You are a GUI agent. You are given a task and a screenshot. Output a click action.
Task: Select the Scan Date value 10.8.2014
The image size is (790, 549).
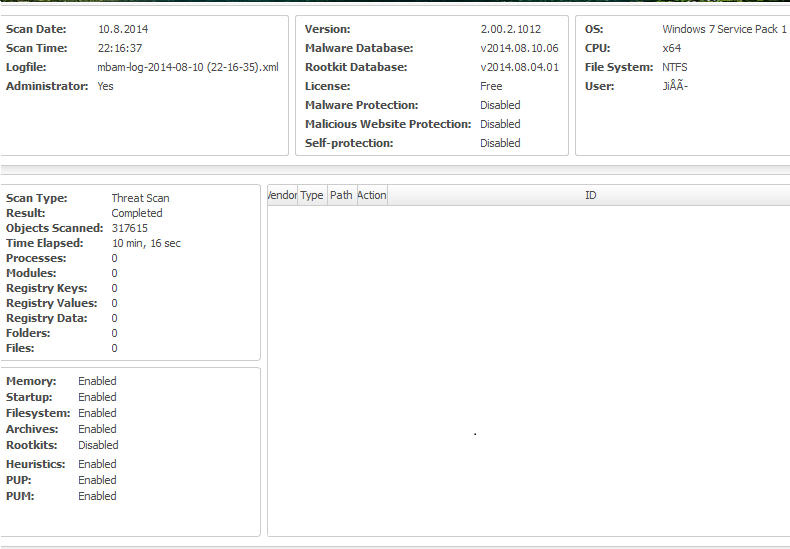click(122, 29)
